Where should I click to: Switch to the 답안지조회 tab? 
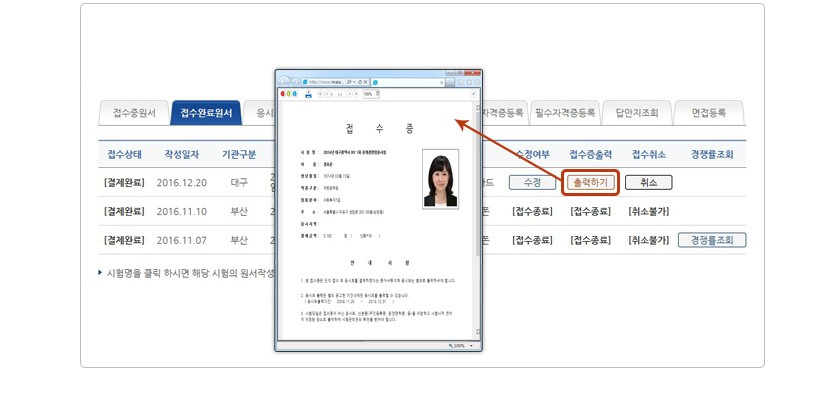(636, 113)
